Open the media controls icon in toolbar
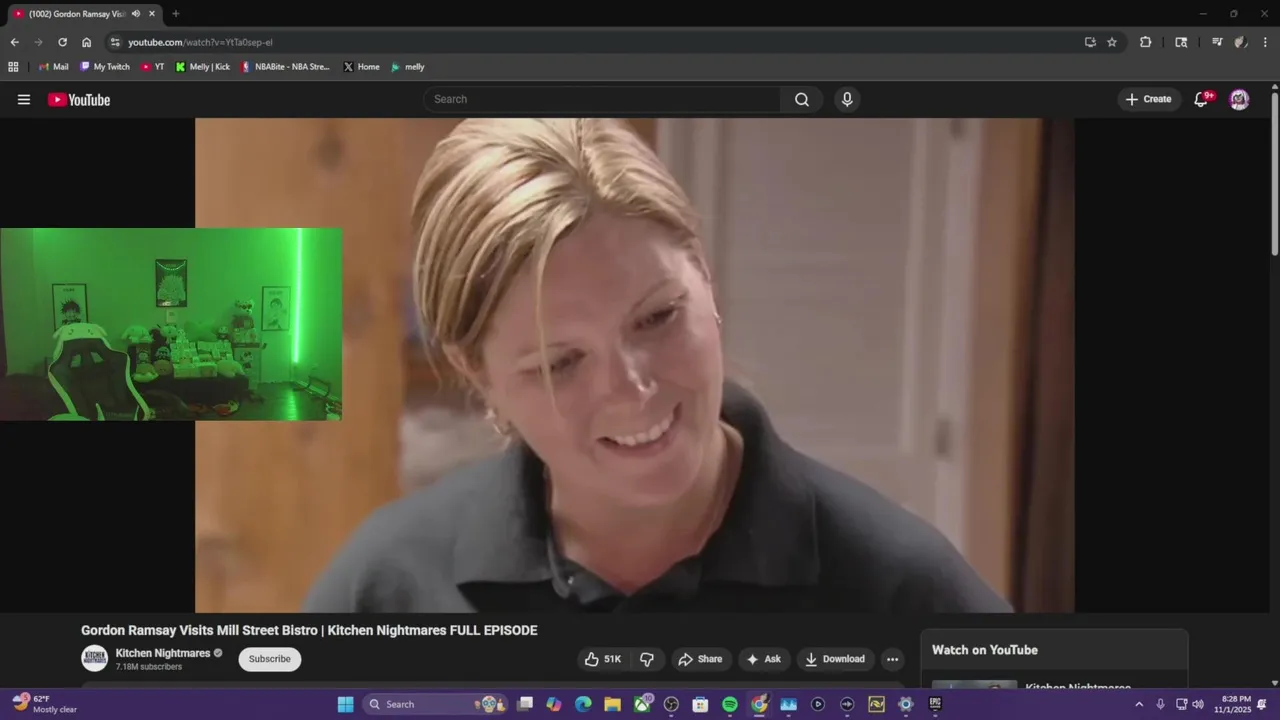Image resolution: width=1280 pixels, height=720 pixels. pyautogui.click(x=1217, y=42)
